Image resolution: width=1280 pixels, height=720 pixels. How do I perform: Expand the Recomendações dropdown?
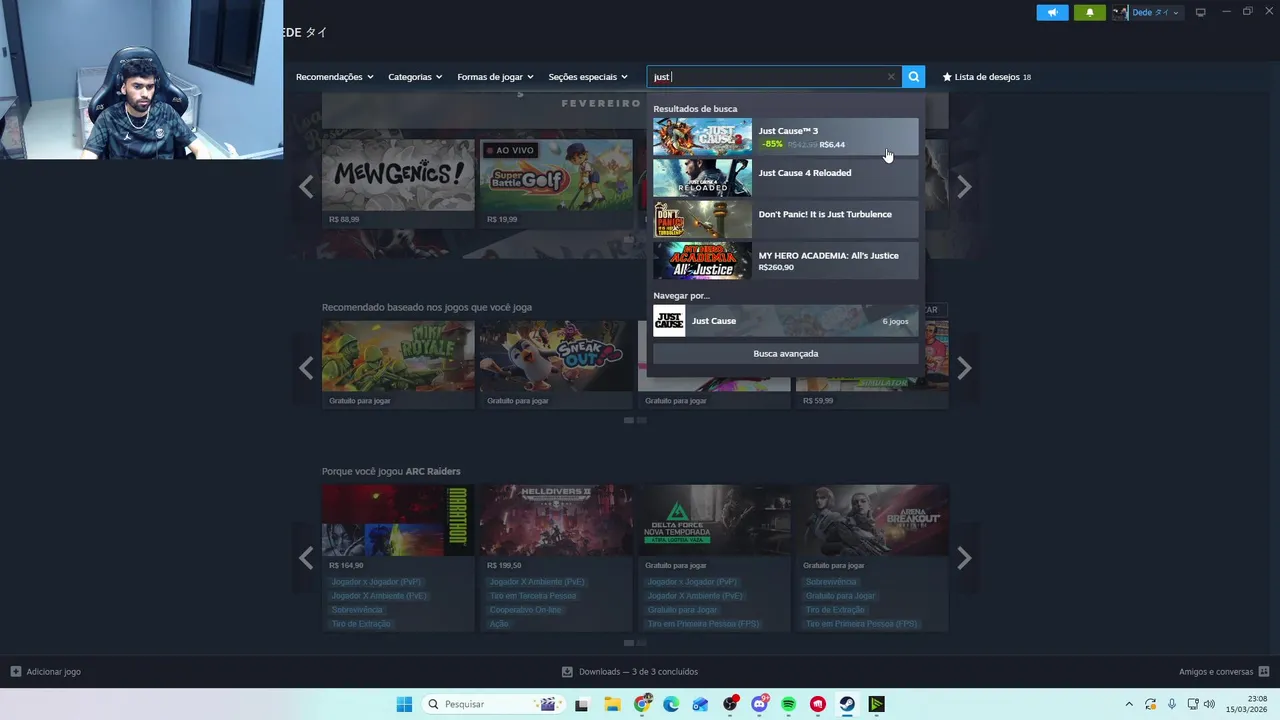(334, 77)
